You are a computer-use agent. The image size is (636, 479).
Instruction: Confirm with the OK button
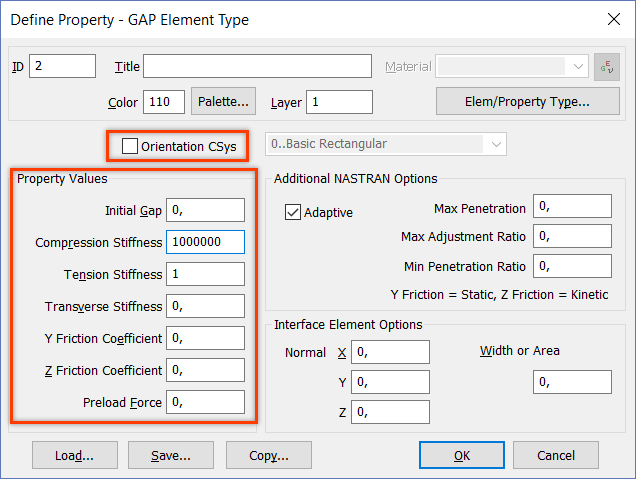pyautogui.click(x=462, y=455)
